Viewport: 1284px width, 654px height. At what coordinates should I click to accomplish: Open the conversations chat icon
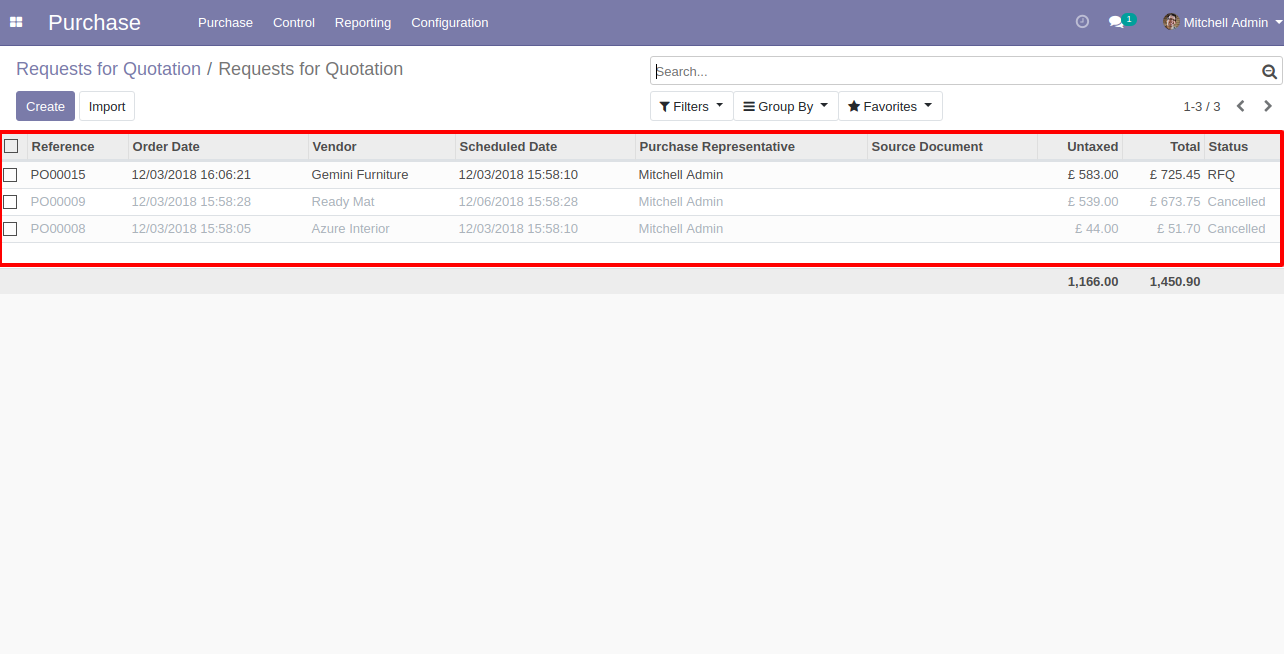[1117, 22]
